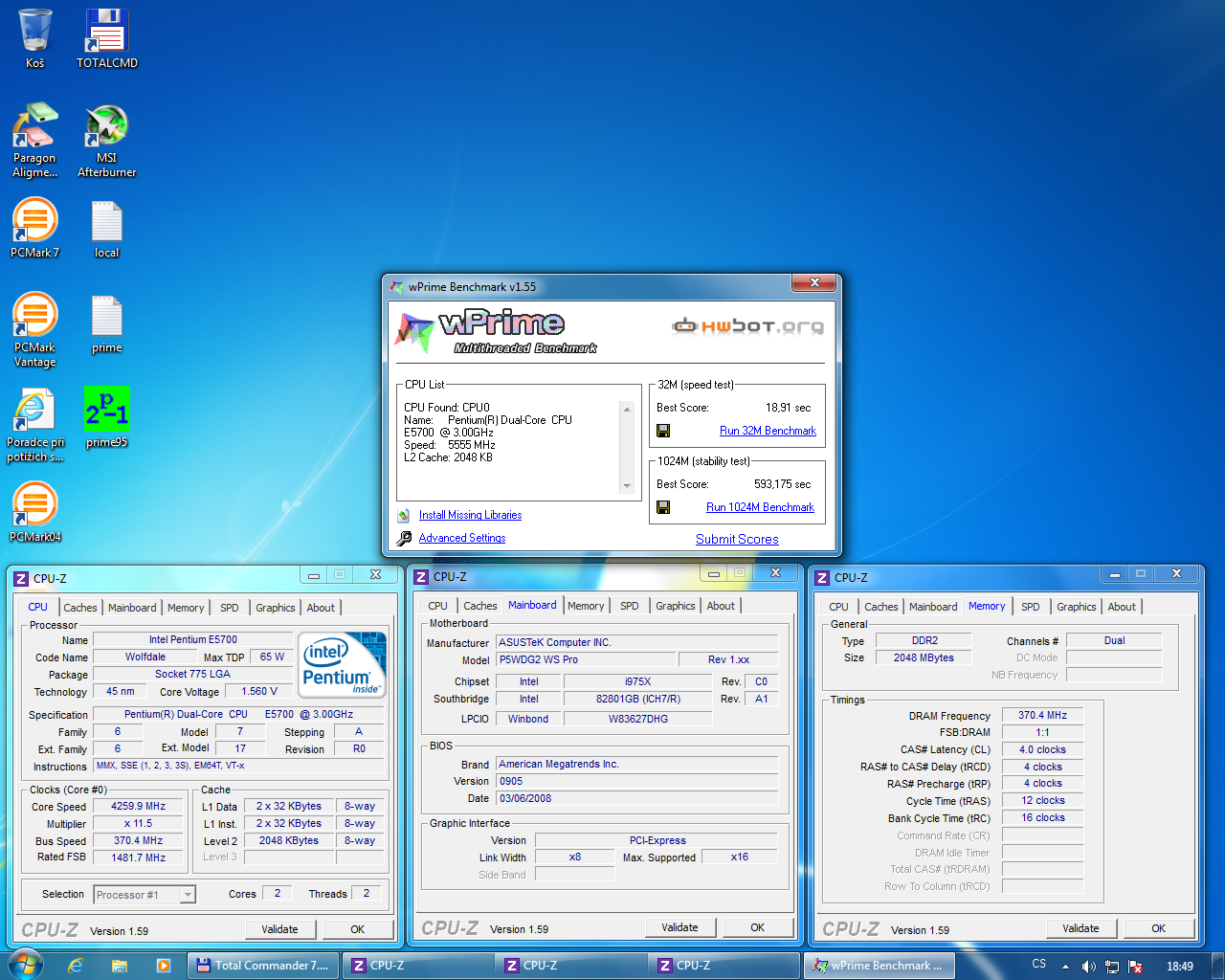The width and height of the screenshot is (1225, 980).
Task: Click the Chipset model i975X field
Action: pyautogui.click(x=637, y=681)
